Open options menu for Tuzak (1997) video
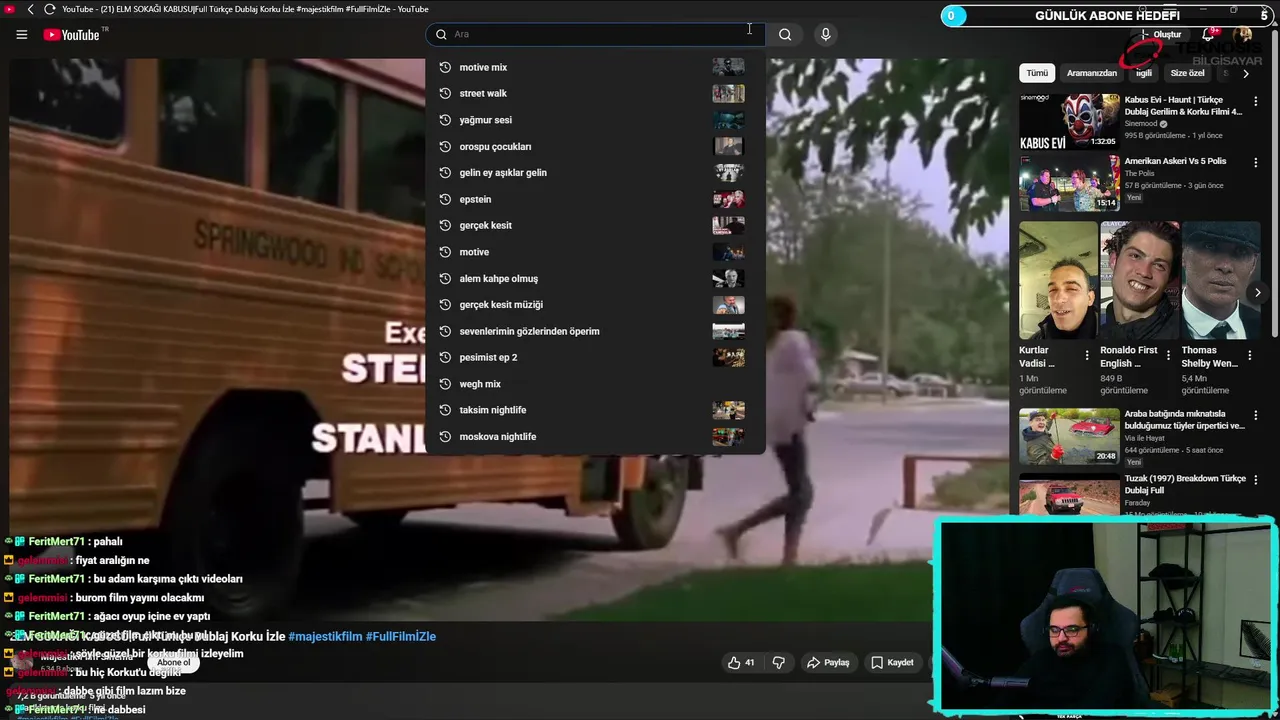Screen dimensions: 1280x720 point(1256,481)
